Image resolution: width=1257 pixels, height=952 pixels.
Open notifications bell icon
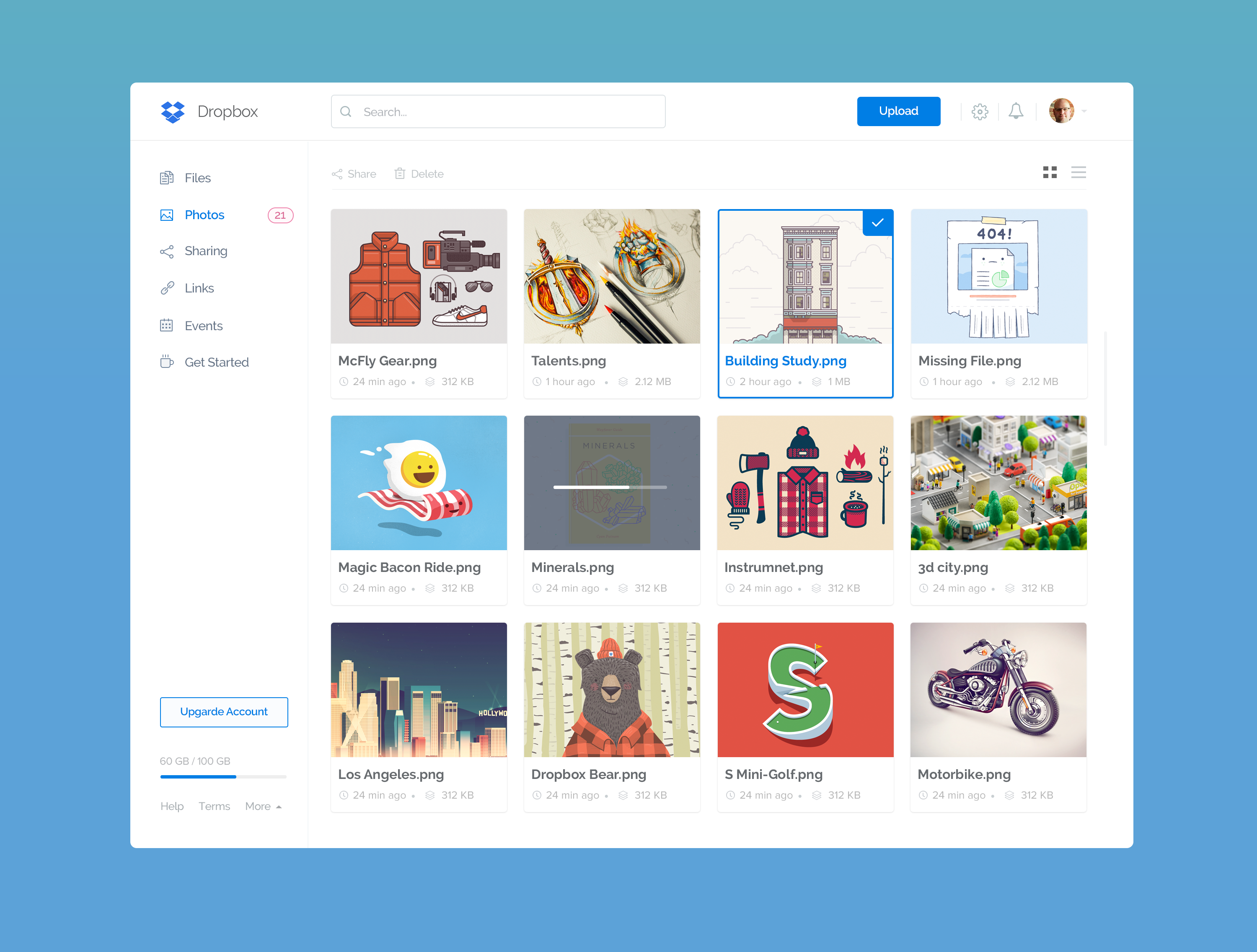(1016, 111)
